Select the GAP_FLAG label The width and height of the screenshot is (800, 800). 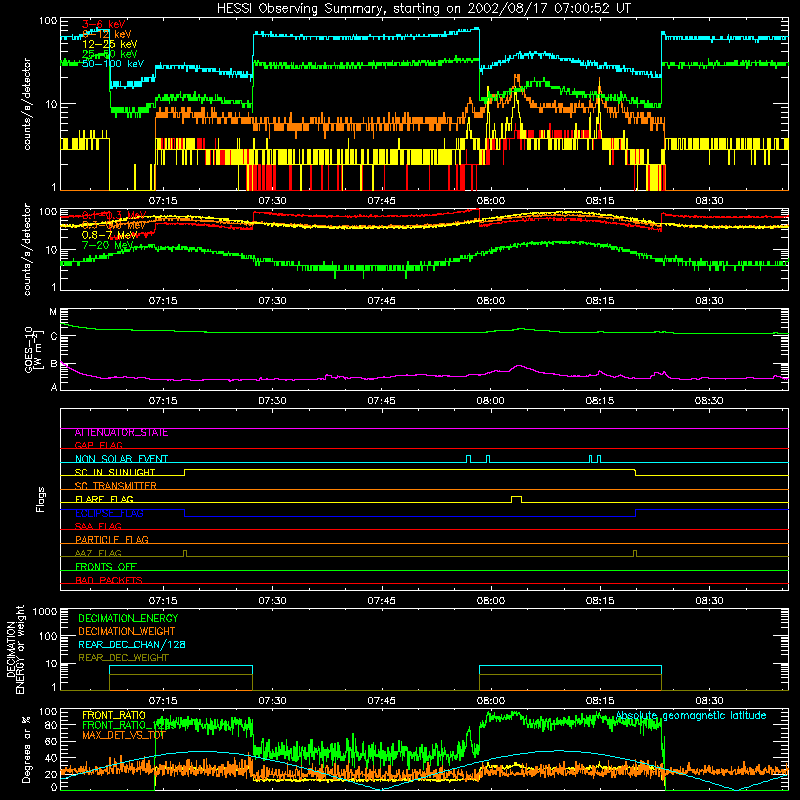pos(98,445)
